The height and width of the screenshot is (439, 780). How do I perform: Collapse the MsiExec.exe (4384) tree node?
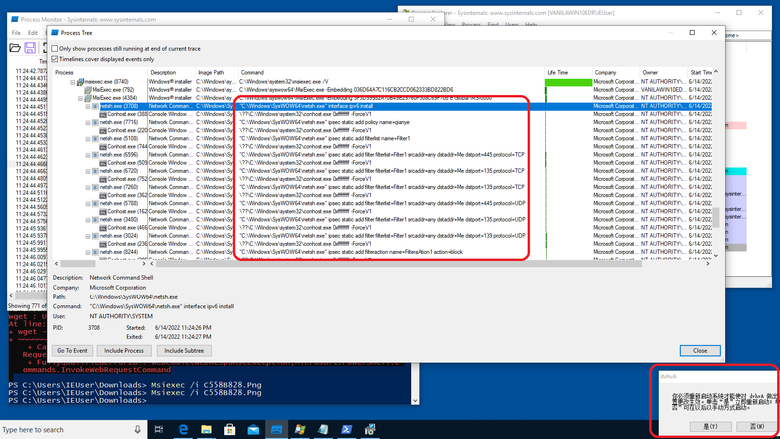tap(81, 98)
